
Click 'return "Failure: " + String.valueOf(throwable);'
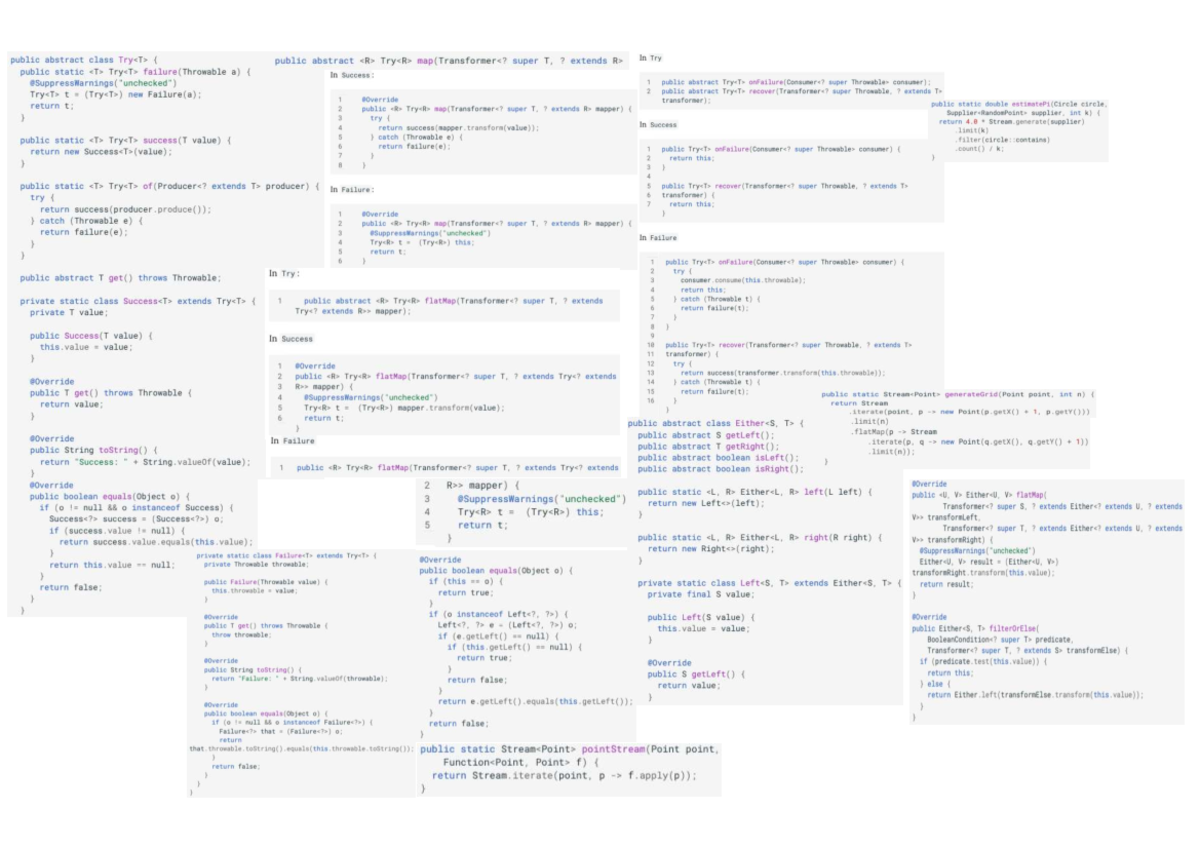[x=299, y=679]
